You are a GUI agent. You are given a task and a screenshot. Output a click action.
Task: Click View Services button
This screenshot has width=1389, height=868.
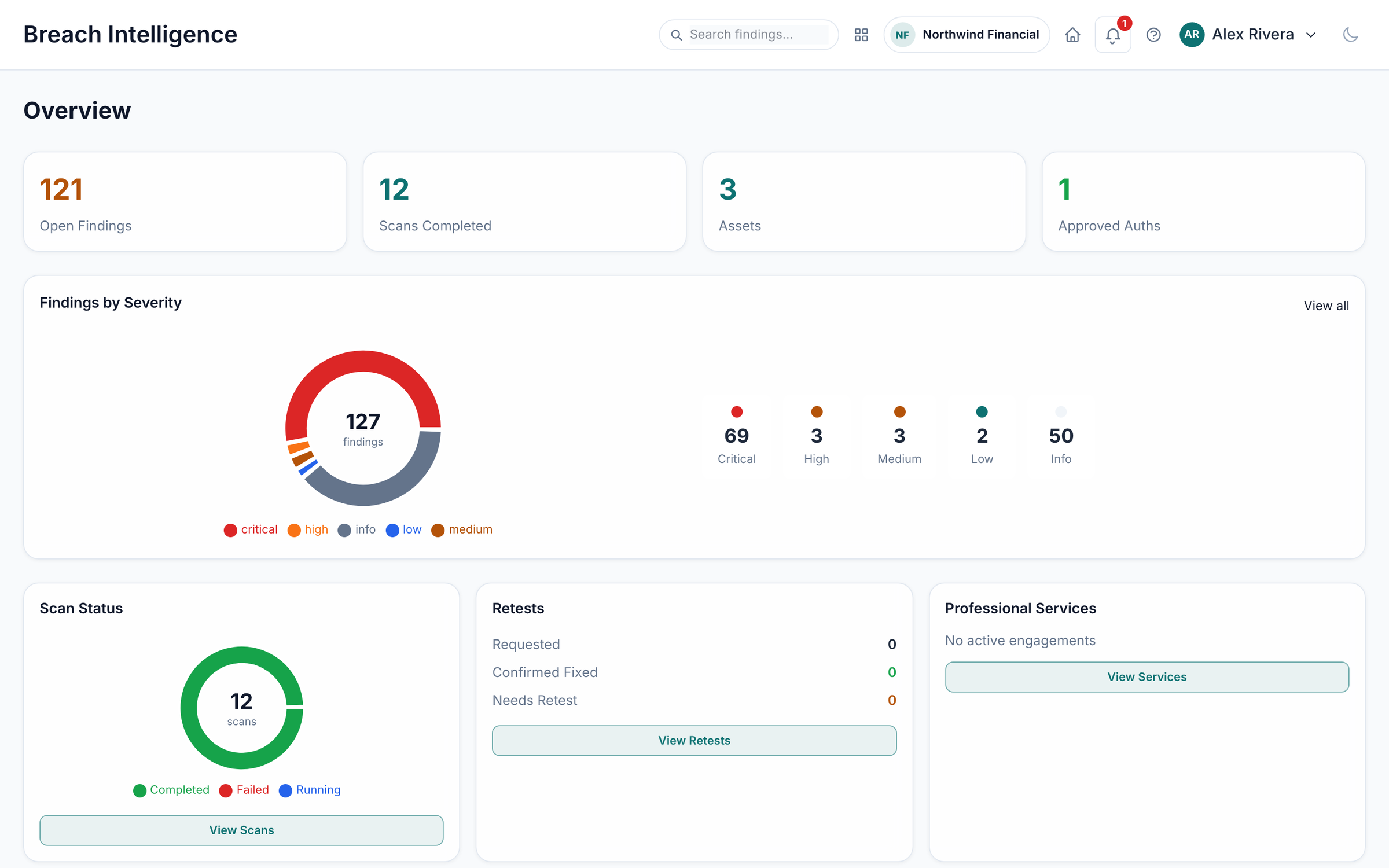click(x=1147, y=676)
